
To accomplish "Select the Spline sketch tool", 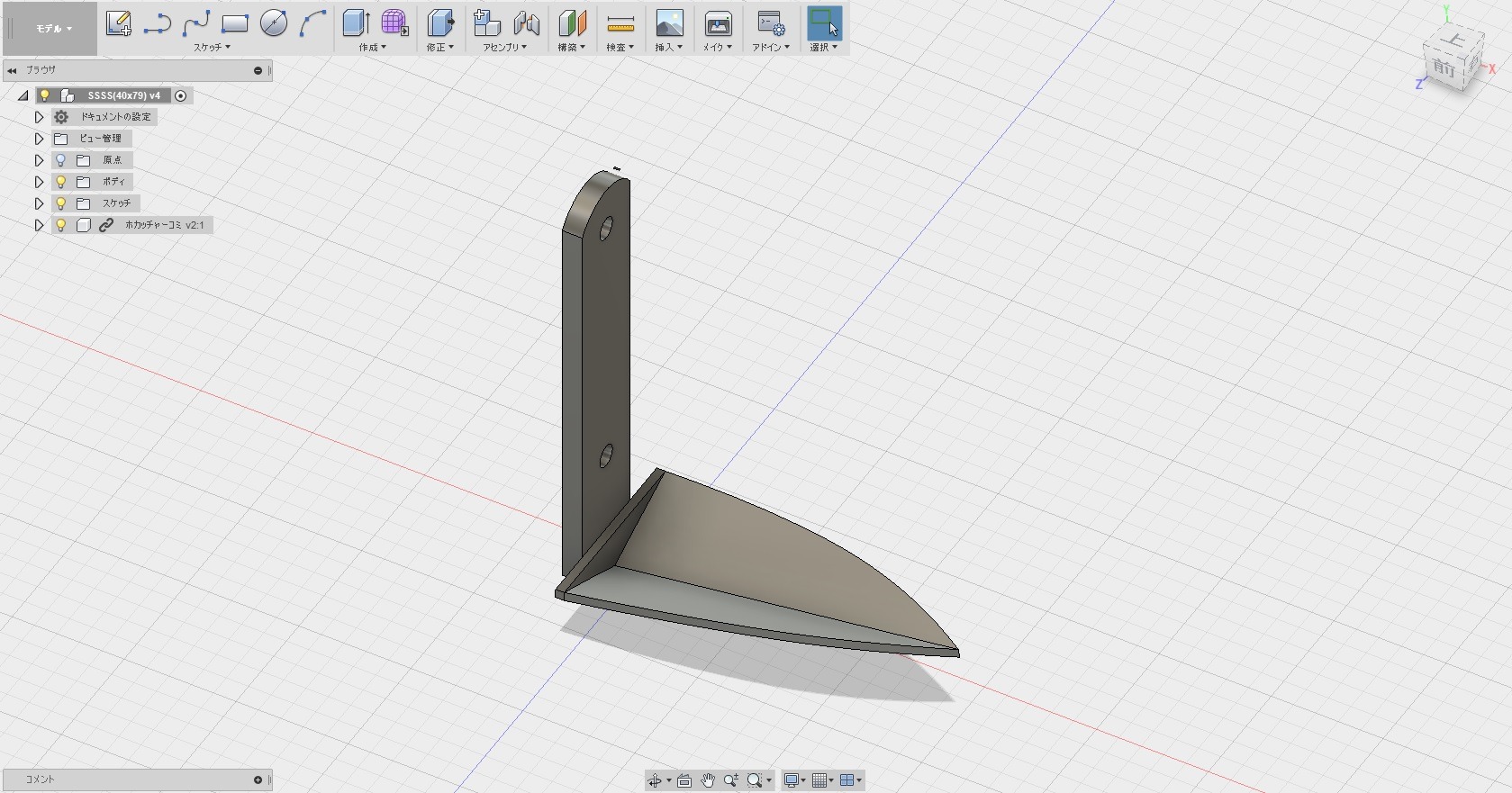I will 196,23.
